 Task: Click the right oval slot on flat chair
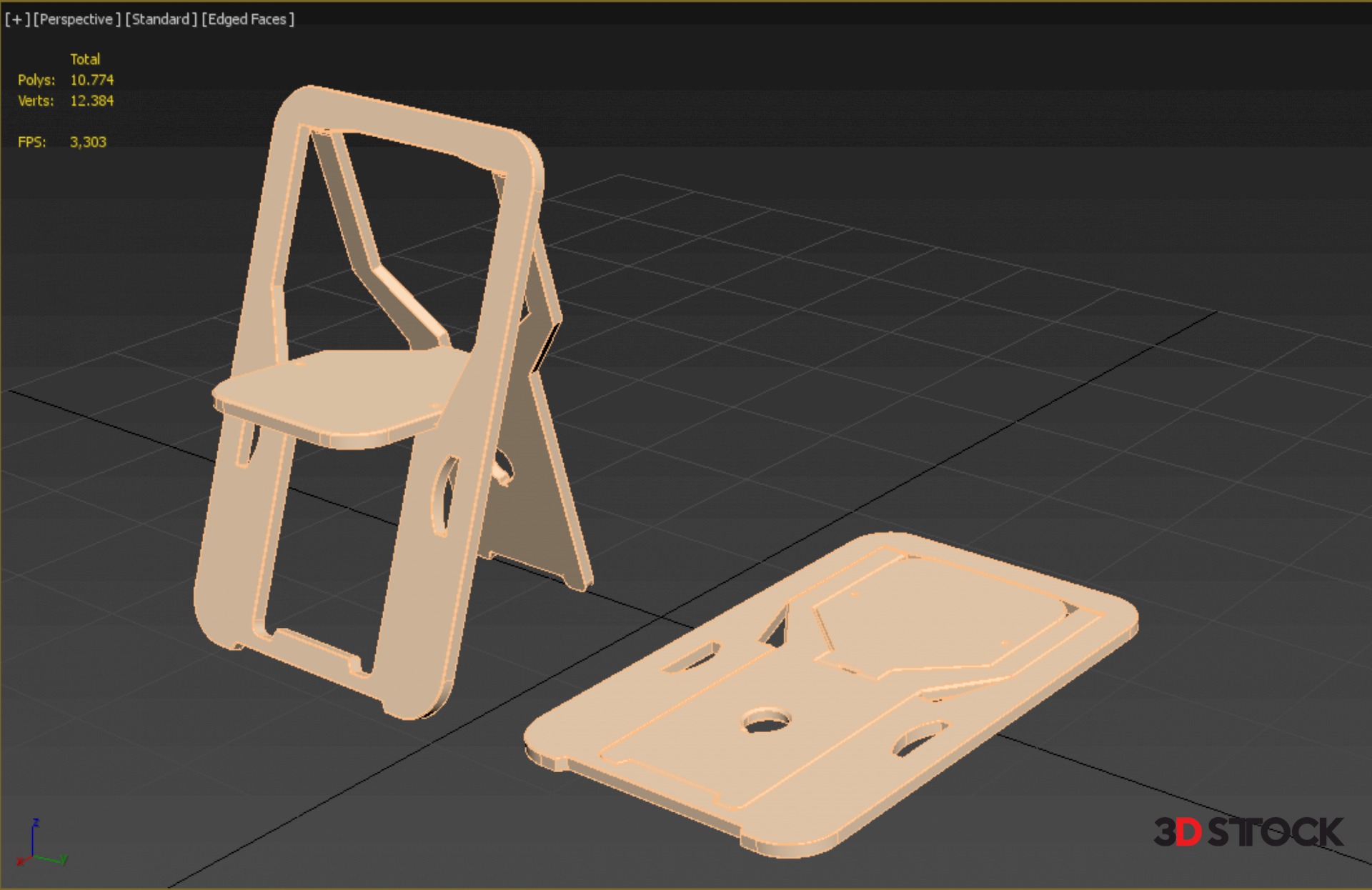920,738
